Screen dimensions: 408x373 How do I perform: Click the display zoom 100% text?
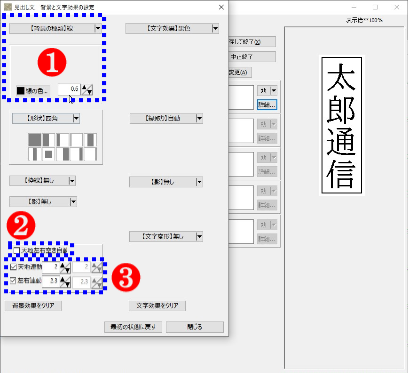pyautogui.click(x=364, y=20)
